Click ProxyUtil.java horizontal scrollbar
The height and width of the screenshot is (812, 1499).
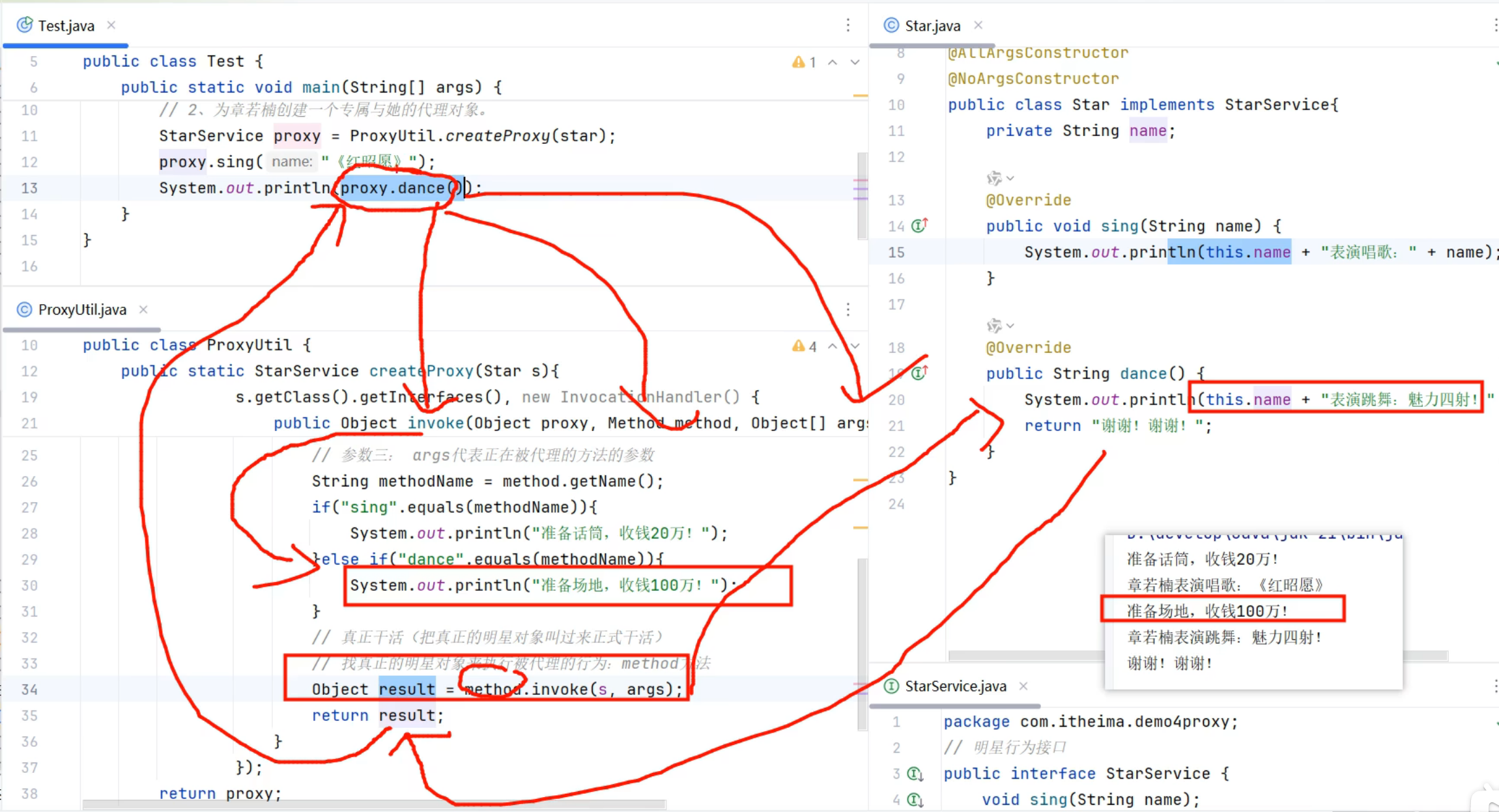pos(373,805)
